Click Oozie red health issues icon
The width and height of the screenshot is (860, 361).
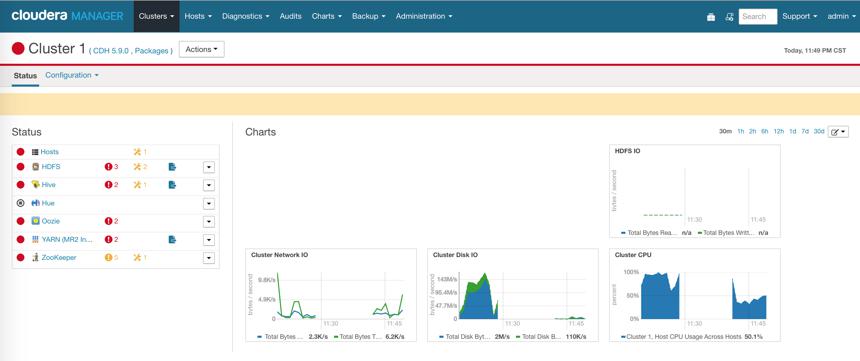[x=111, y=221]
